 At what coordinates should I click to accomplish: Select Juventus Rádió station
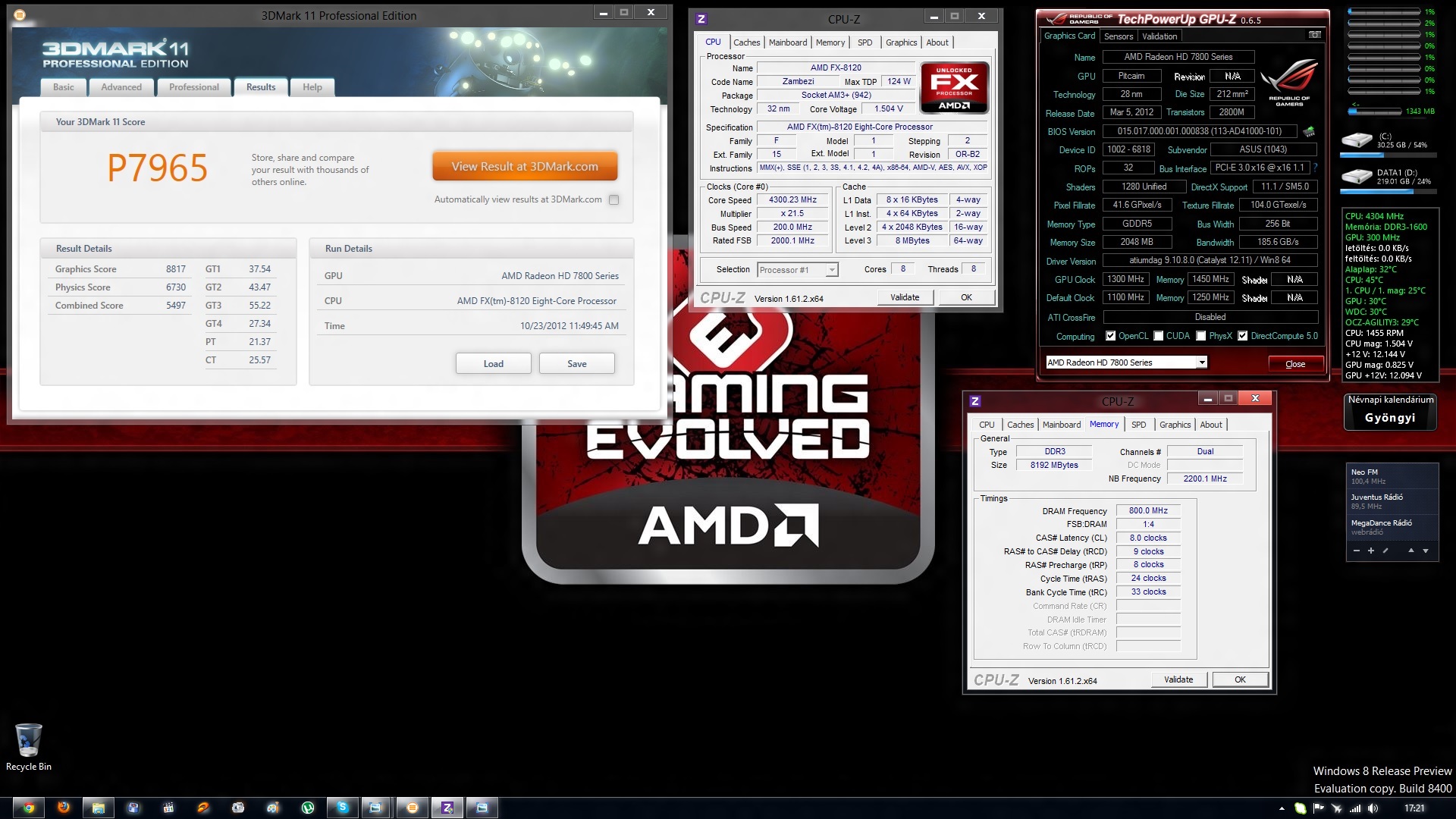pos(1392,501)
